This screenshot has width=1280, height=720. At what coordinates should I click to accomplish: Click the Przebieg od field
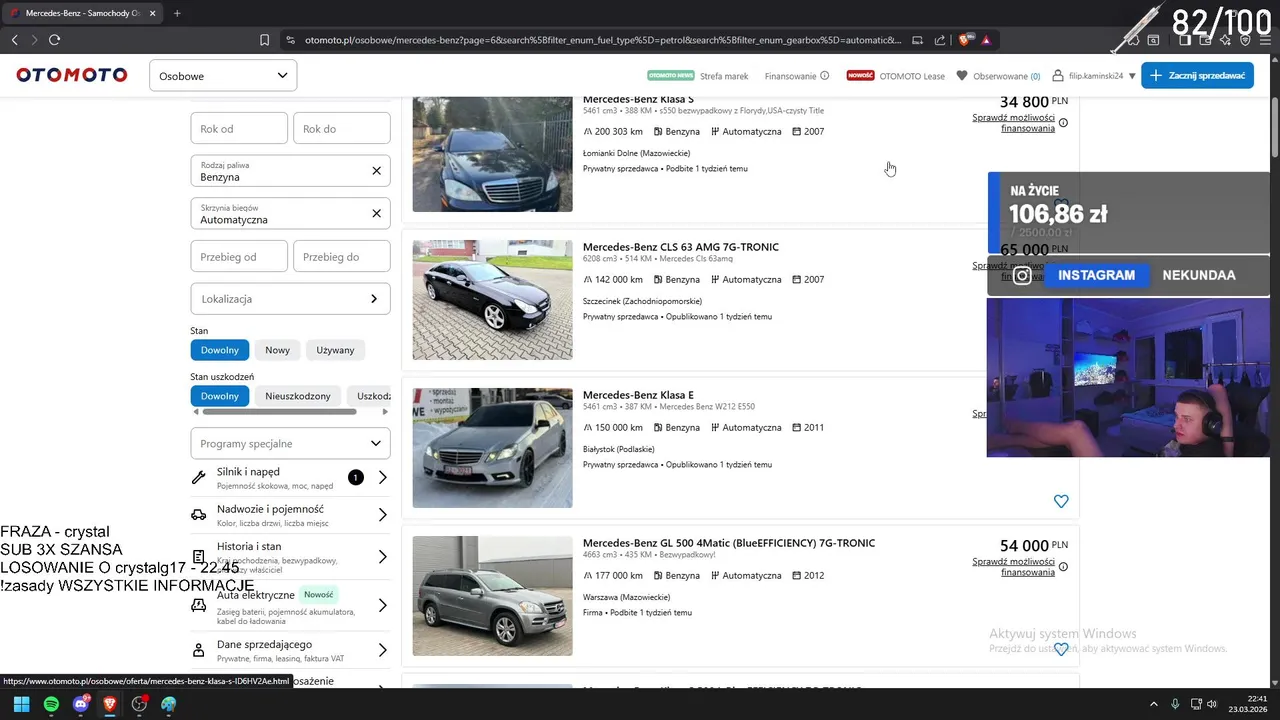(x=239, y=256)
